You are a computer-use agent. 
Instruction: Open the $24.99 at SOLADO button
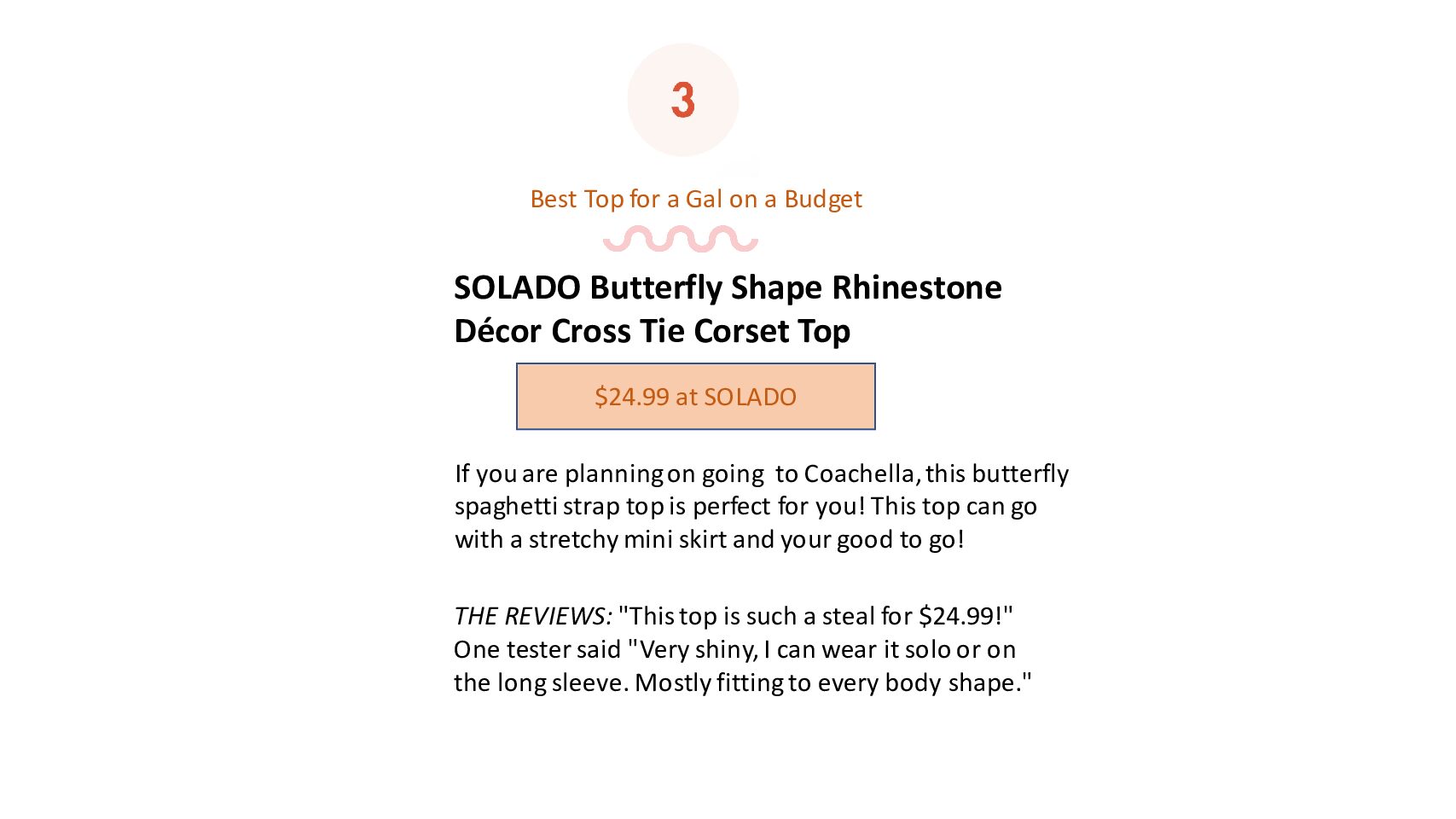pyautogui.click(x=696, y=397)
